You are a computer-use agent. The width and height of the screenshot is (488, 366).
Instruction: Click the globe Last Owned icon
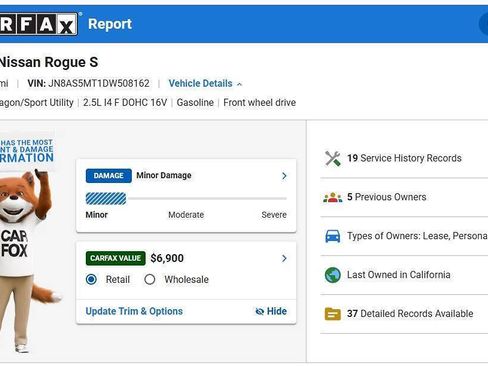pyautogui.click(x=332, y=275)
